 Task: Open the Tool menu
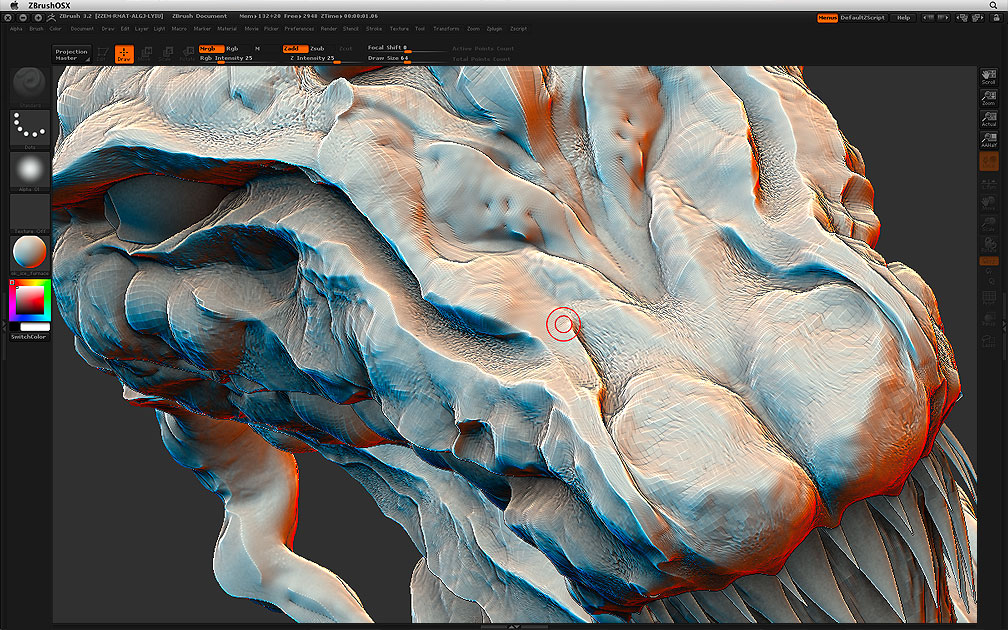(x=420, y=29)
